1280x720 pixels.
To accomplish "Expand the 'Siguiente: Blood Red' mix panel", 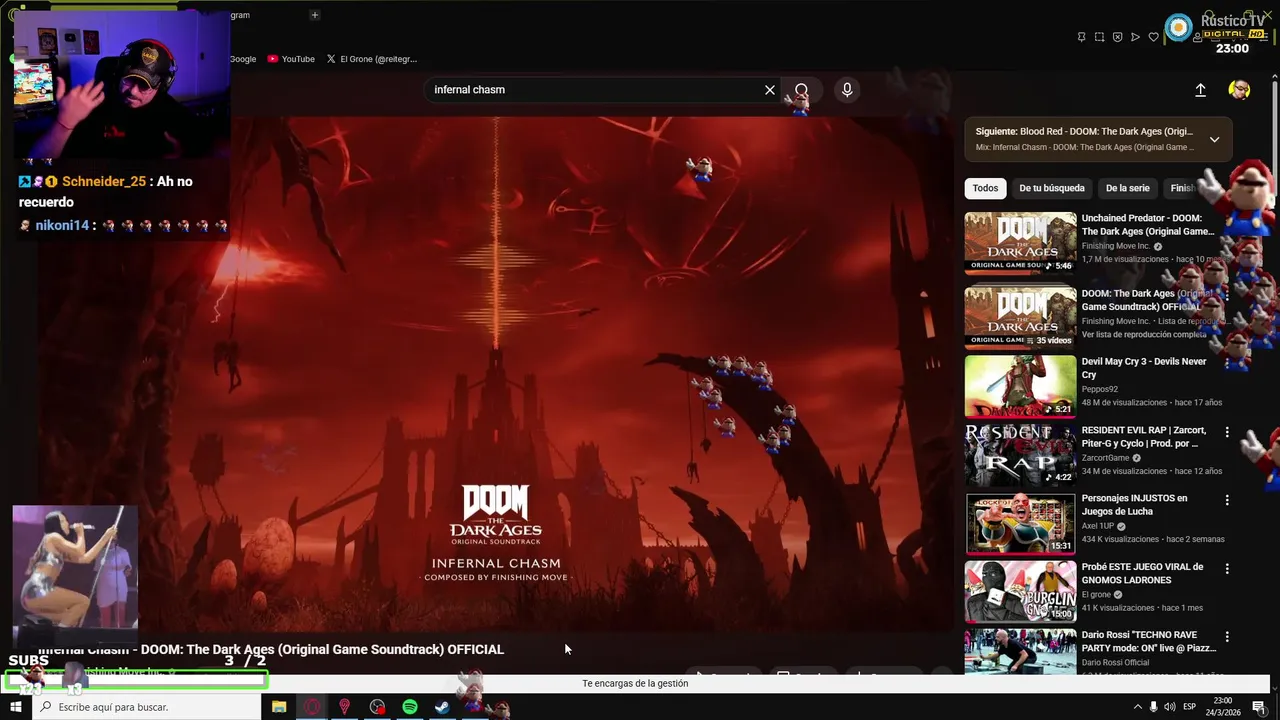I will tap(1214, 139).
